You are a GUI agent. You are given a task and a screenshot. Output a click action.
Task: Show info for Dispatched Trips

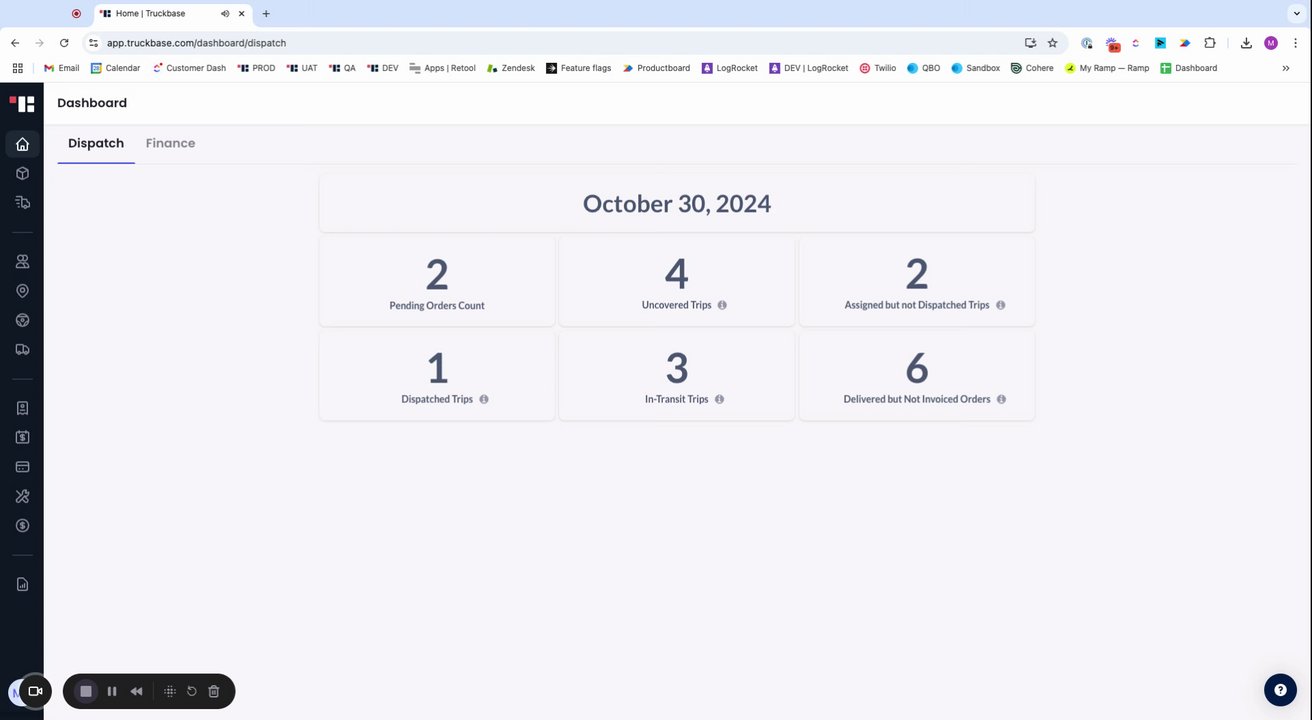[484, 399]
